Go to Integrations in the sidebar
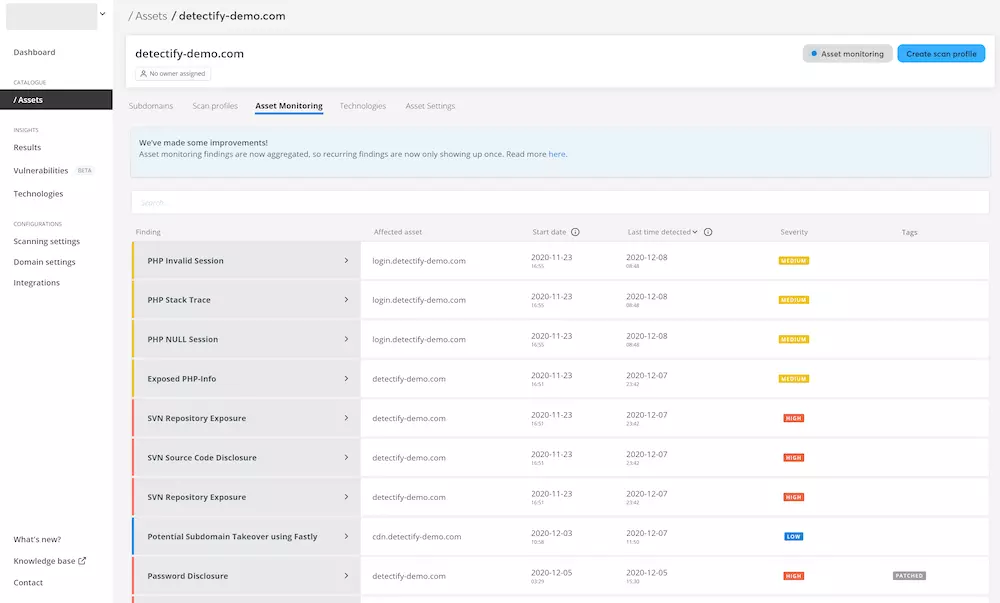The height and width of the screenshot is (603, 1000). point(37,283)
